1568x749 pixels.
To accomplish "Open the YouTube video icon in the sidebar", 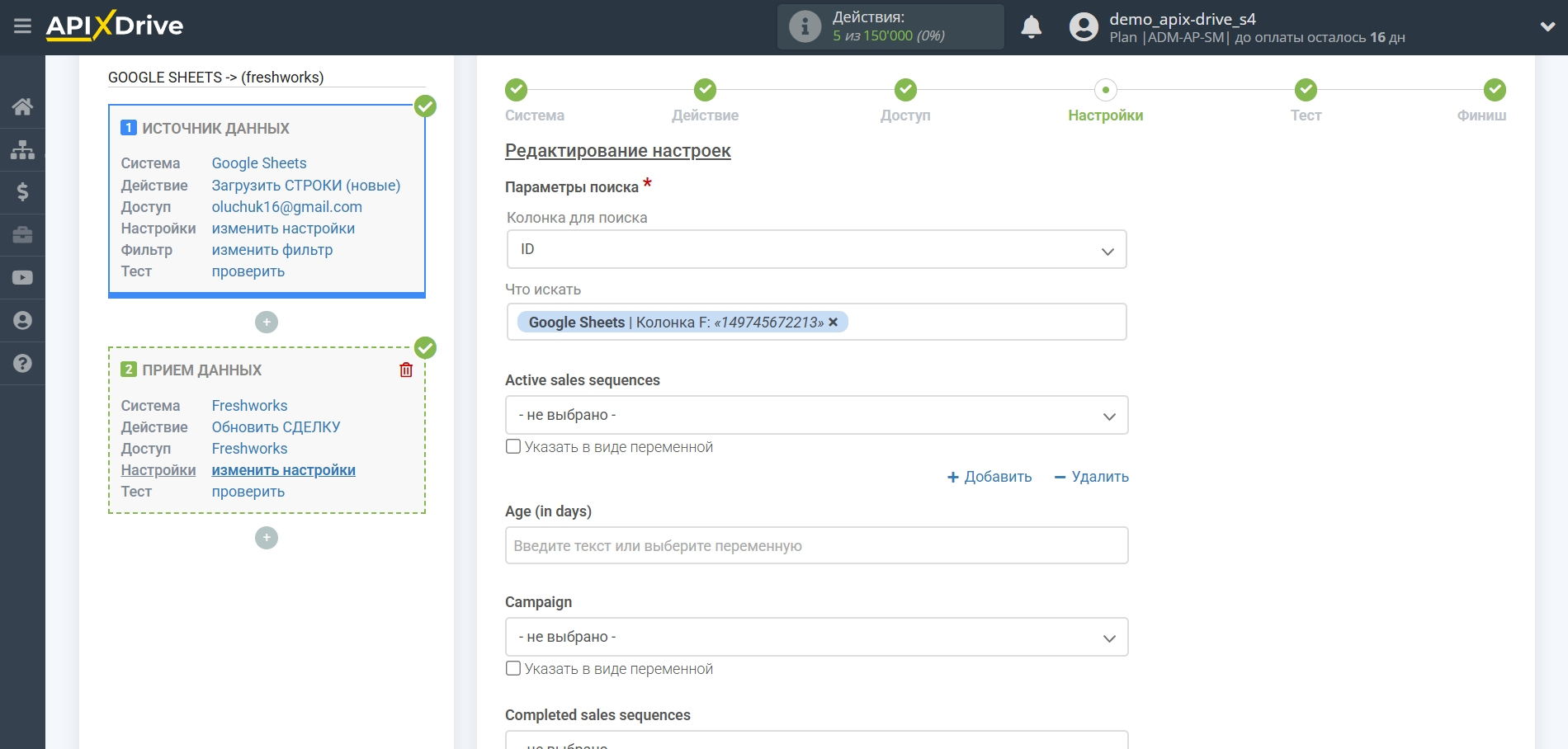I will click(22, 278).
